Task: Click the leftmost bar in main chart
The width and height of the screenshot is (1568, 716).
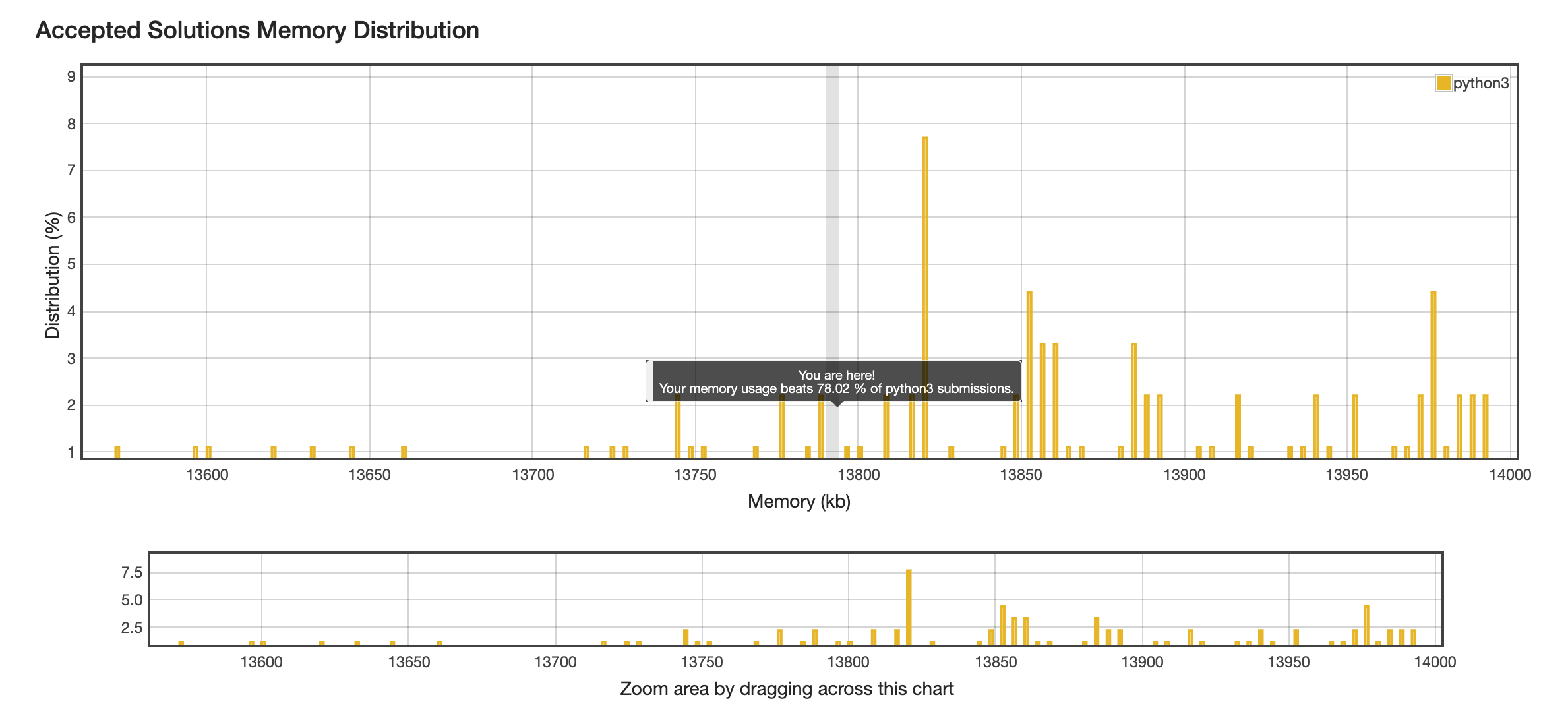Action: click(x=117, y=452)
